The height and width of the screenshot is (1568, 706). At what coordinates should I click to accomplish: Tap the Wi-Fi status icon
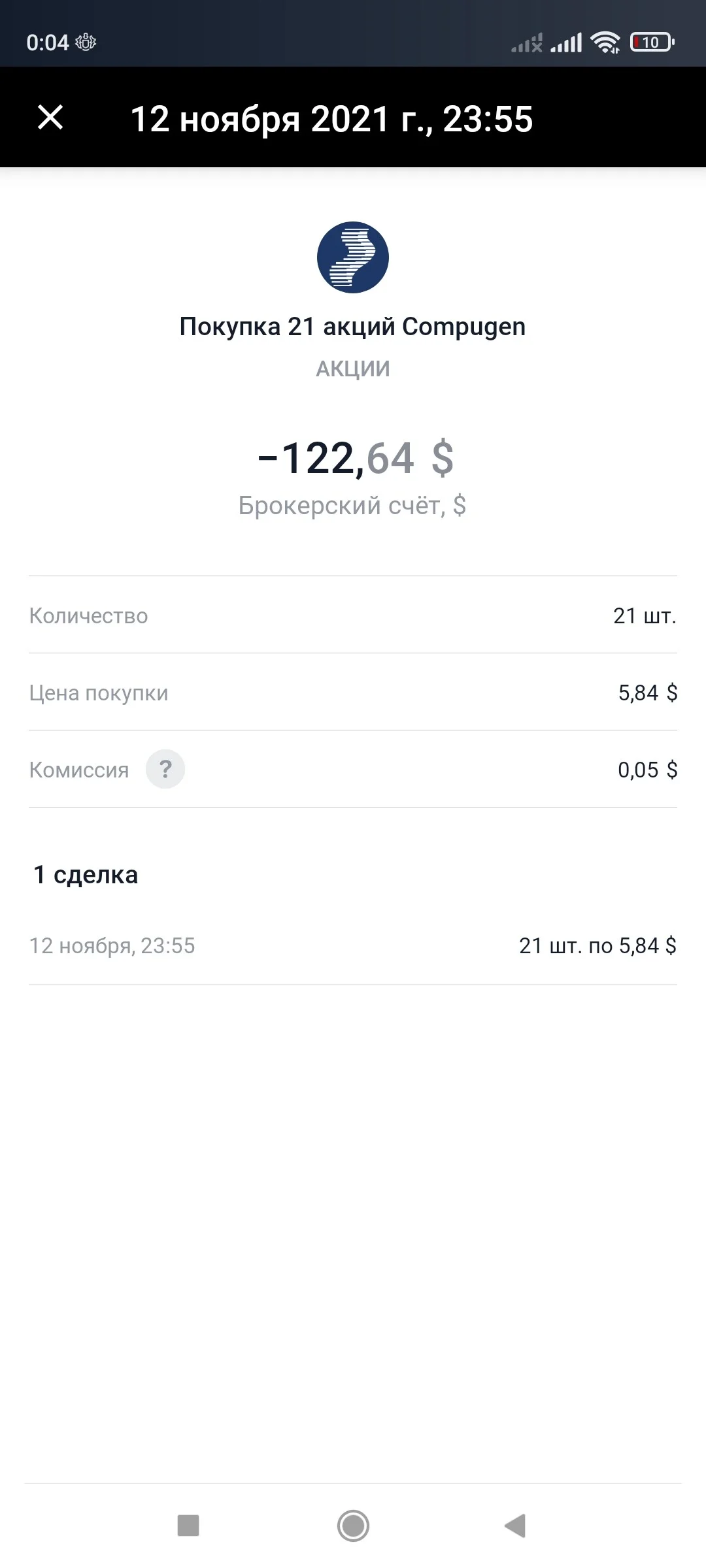(x=605, y=42)
